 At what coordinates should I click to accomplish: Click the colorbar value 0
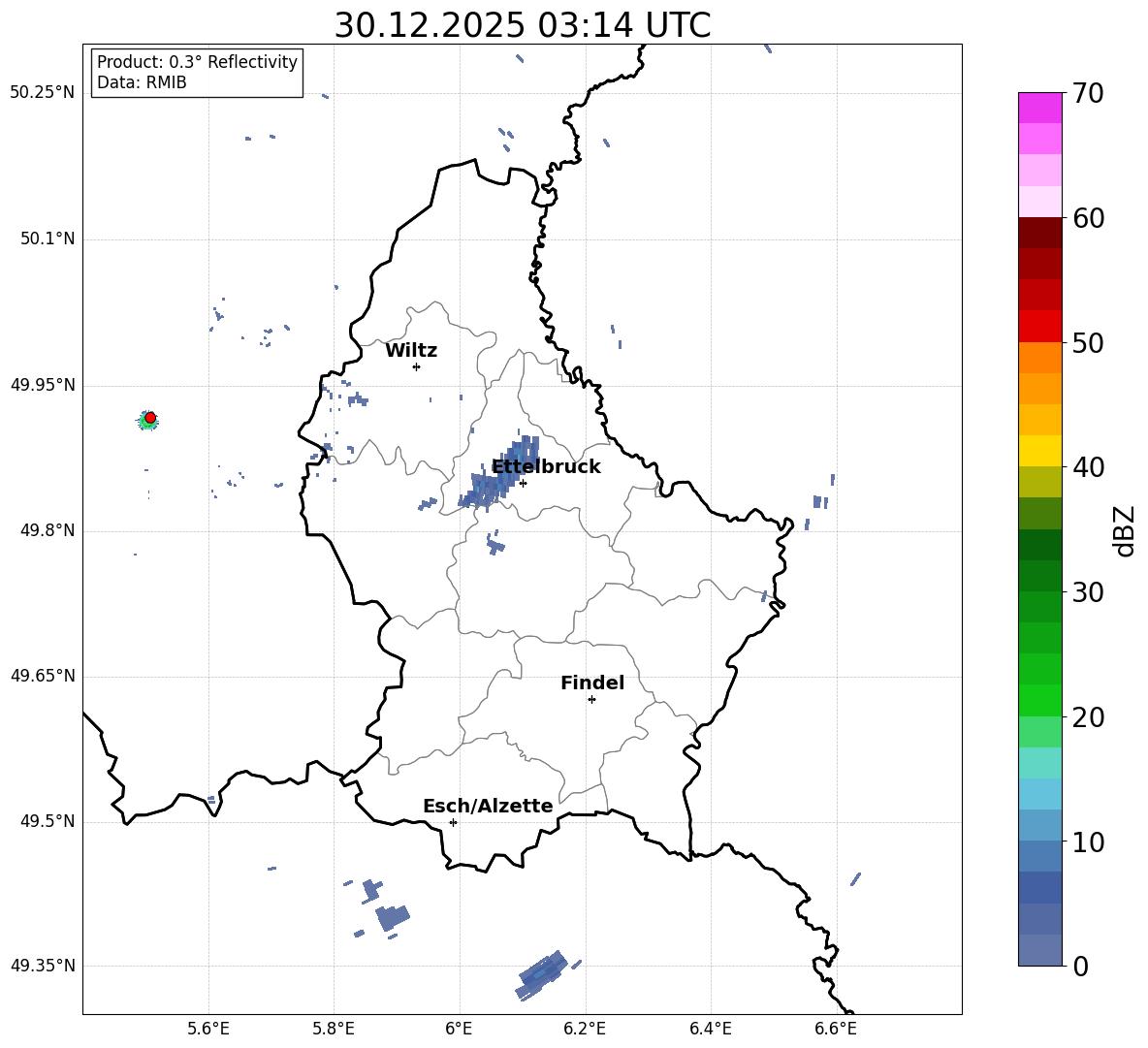click(1081, 967)
